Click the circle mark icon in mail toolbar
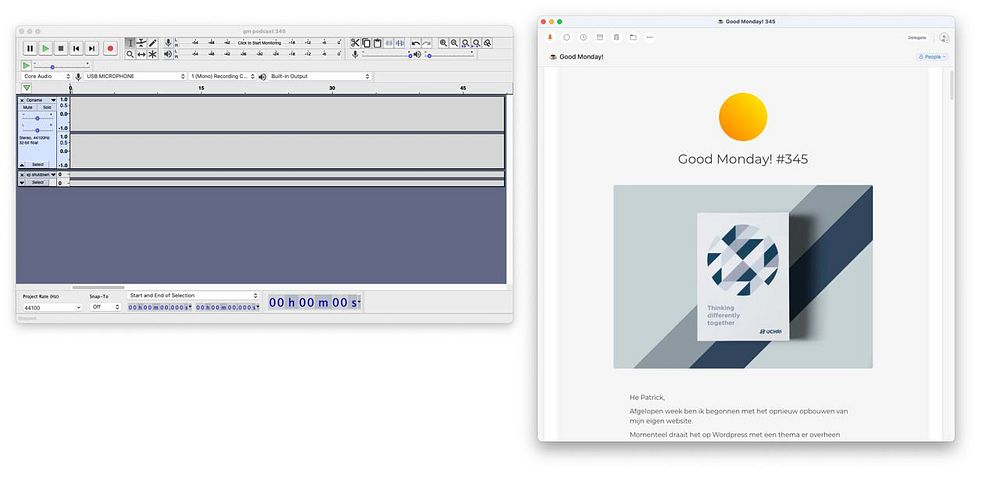Viewport: 1000px width, 479px height. click(x=566, y=38)
